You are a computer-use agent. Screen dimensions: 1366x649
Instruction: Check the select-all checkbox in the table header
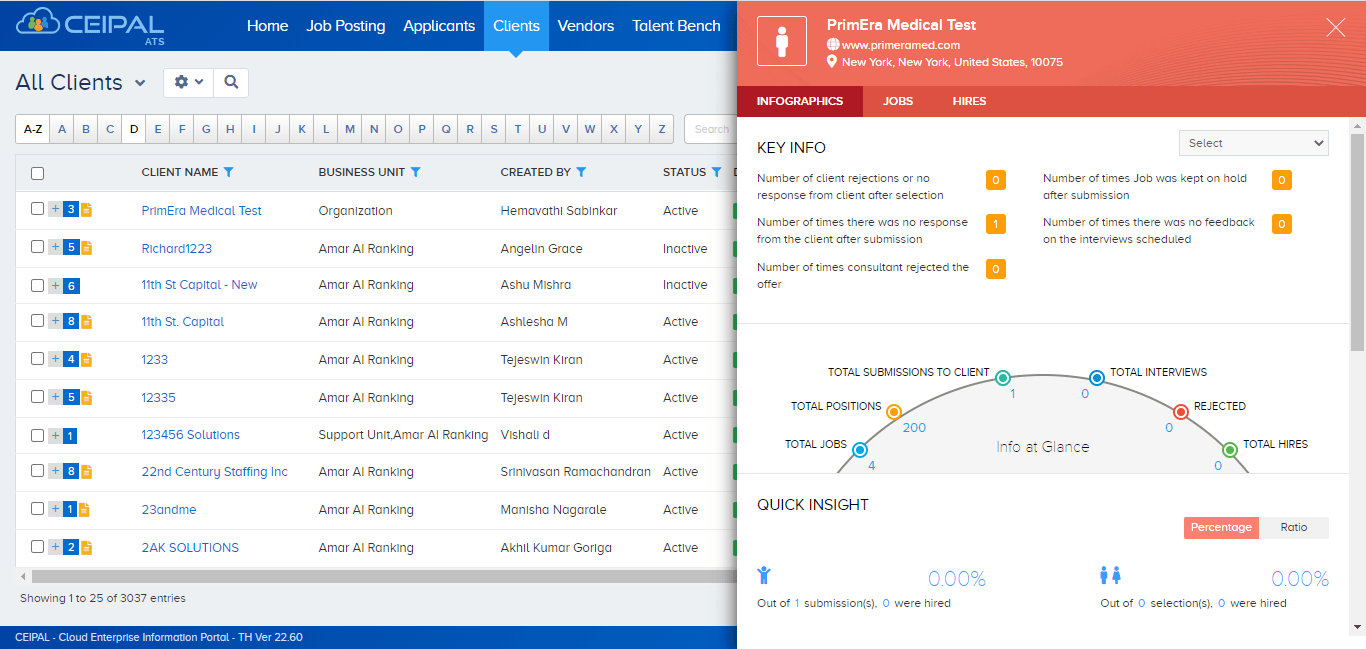tap(37, 173)
